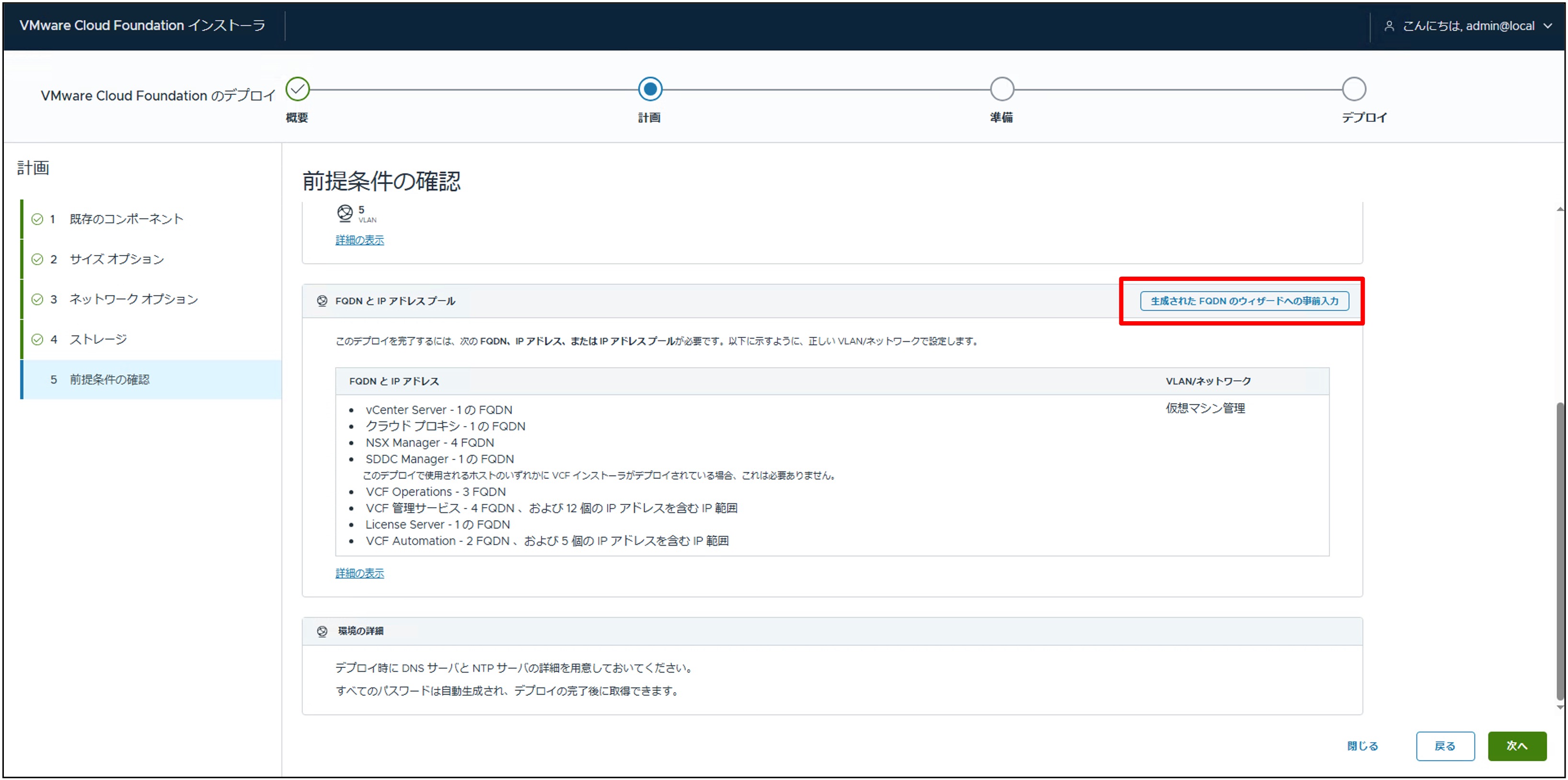The height and width of the screenshot is (780, 1568).
Task: Click the 計画 sidebar heading
Action: point(33,168)
